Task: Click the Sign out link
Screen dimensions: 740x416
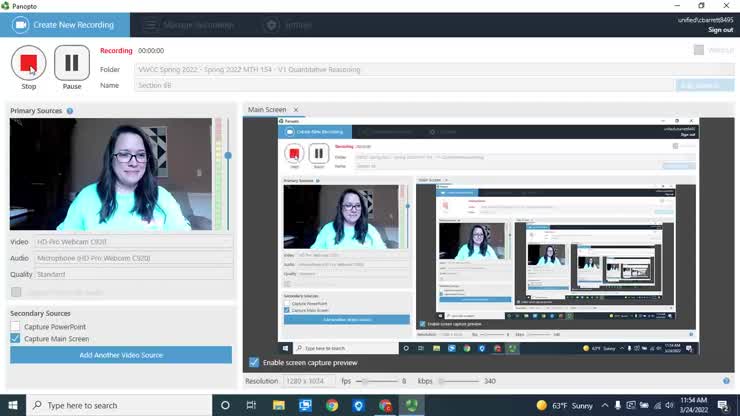Action: point(720,30)
